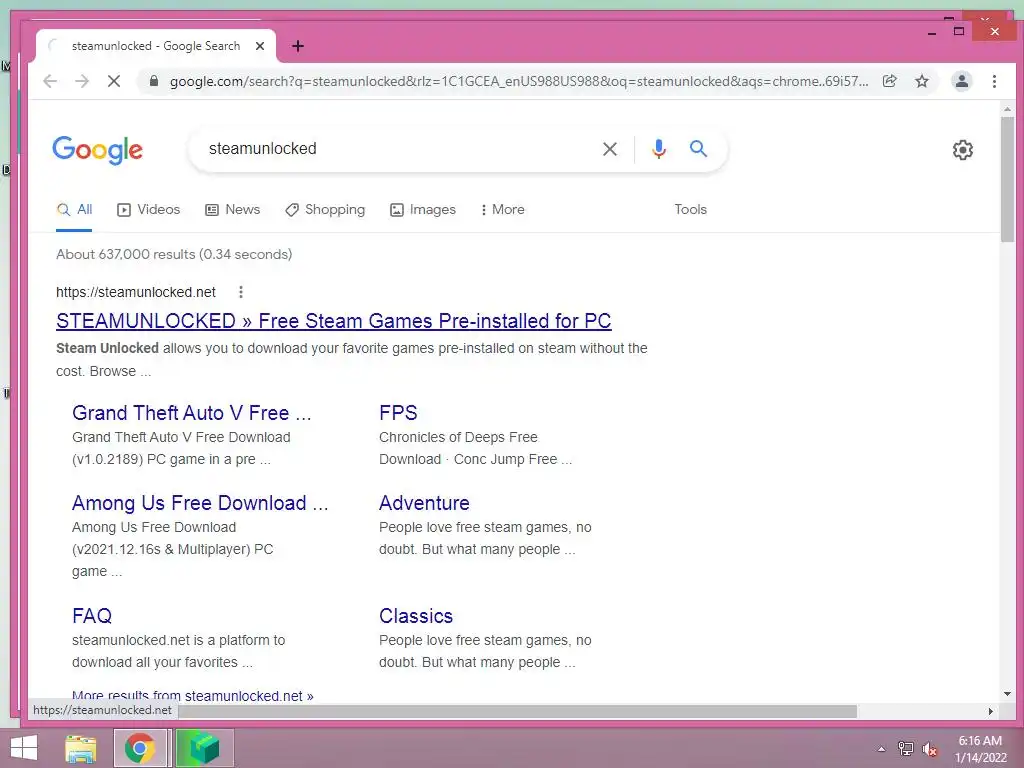Clear the search box with the X
The width and height of the screenshot is (1024, 768).
(x=610, y=149)
